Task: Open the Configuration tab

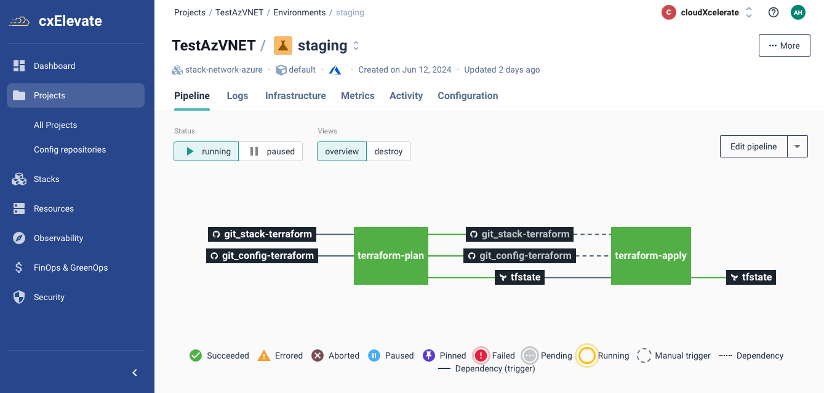Action: (468, 96)
